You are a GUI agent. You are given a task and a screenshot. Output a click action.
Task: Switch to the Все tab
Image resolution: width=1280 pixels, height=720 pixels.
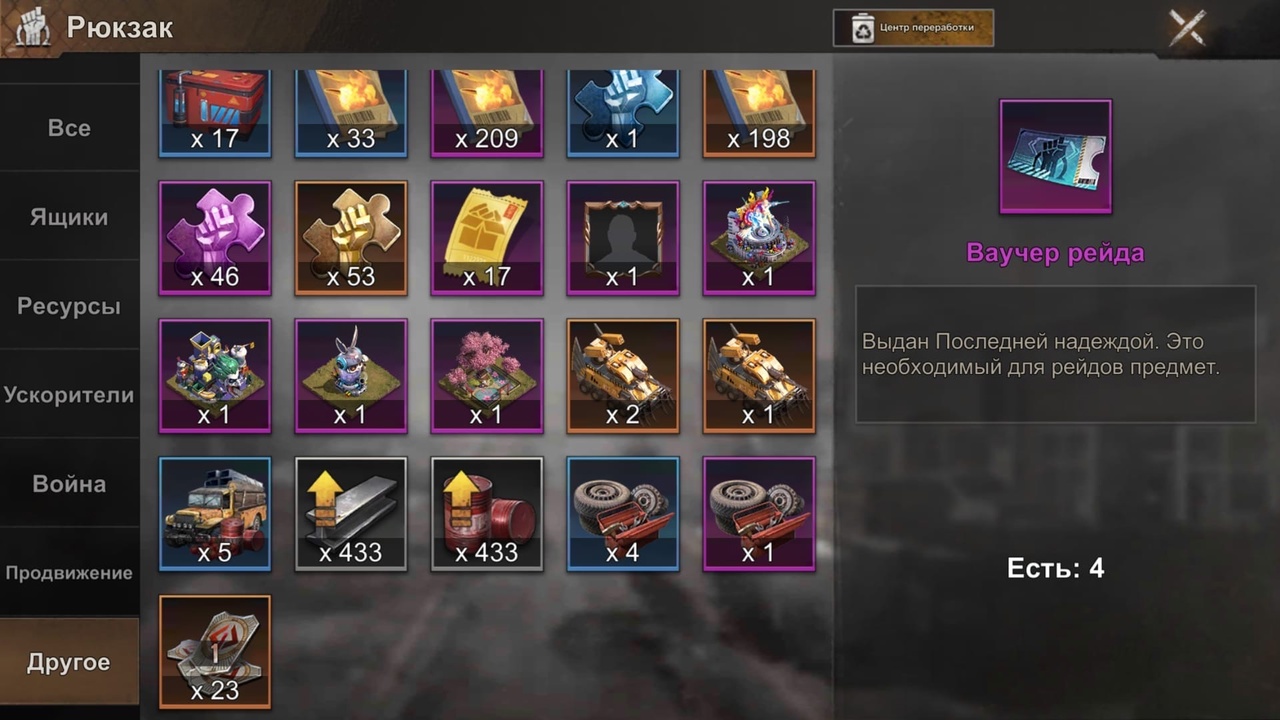[x=69, y=128]
